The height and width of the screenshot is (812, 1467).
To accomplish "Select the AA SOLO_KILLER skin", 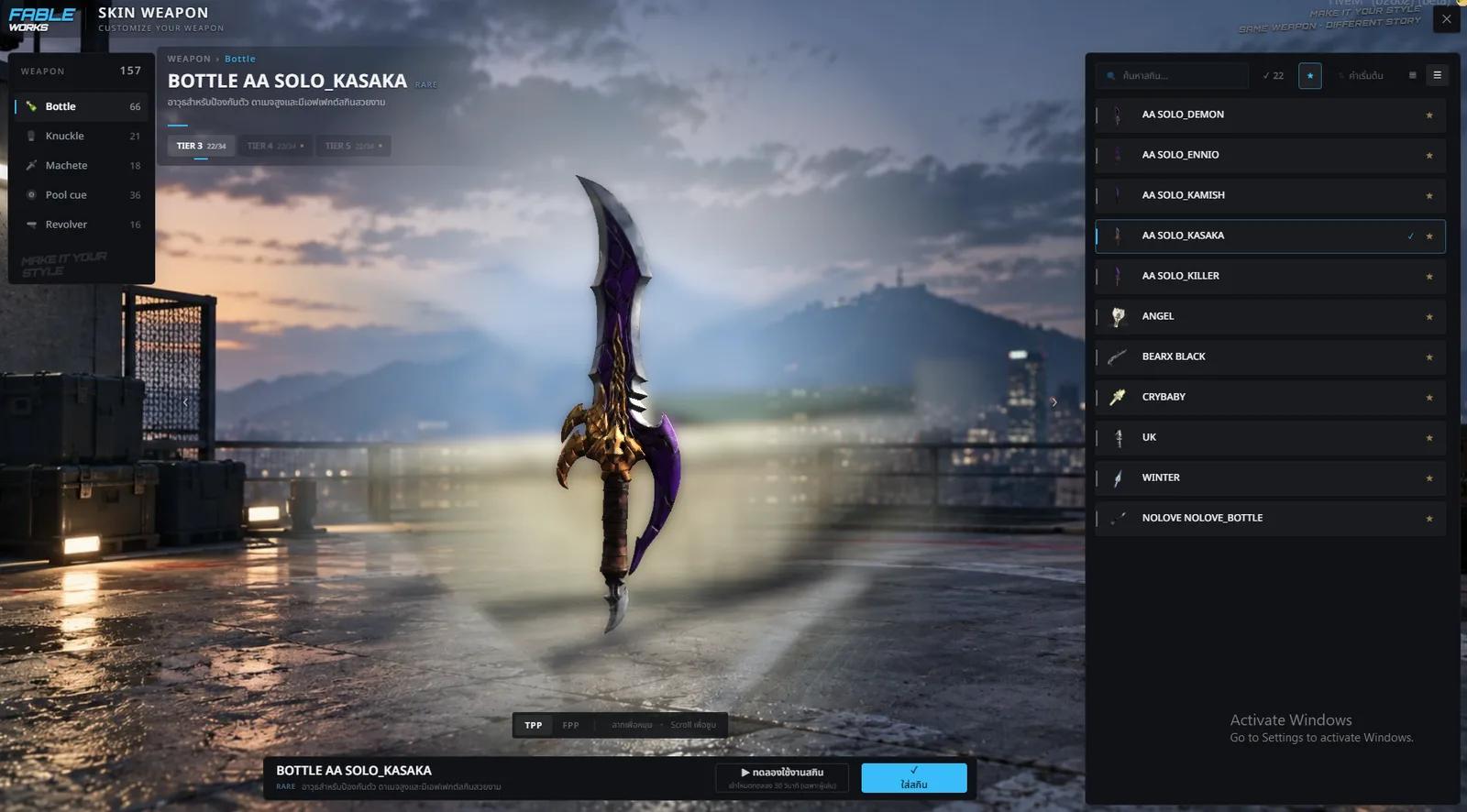I will tap(1270, 276).
